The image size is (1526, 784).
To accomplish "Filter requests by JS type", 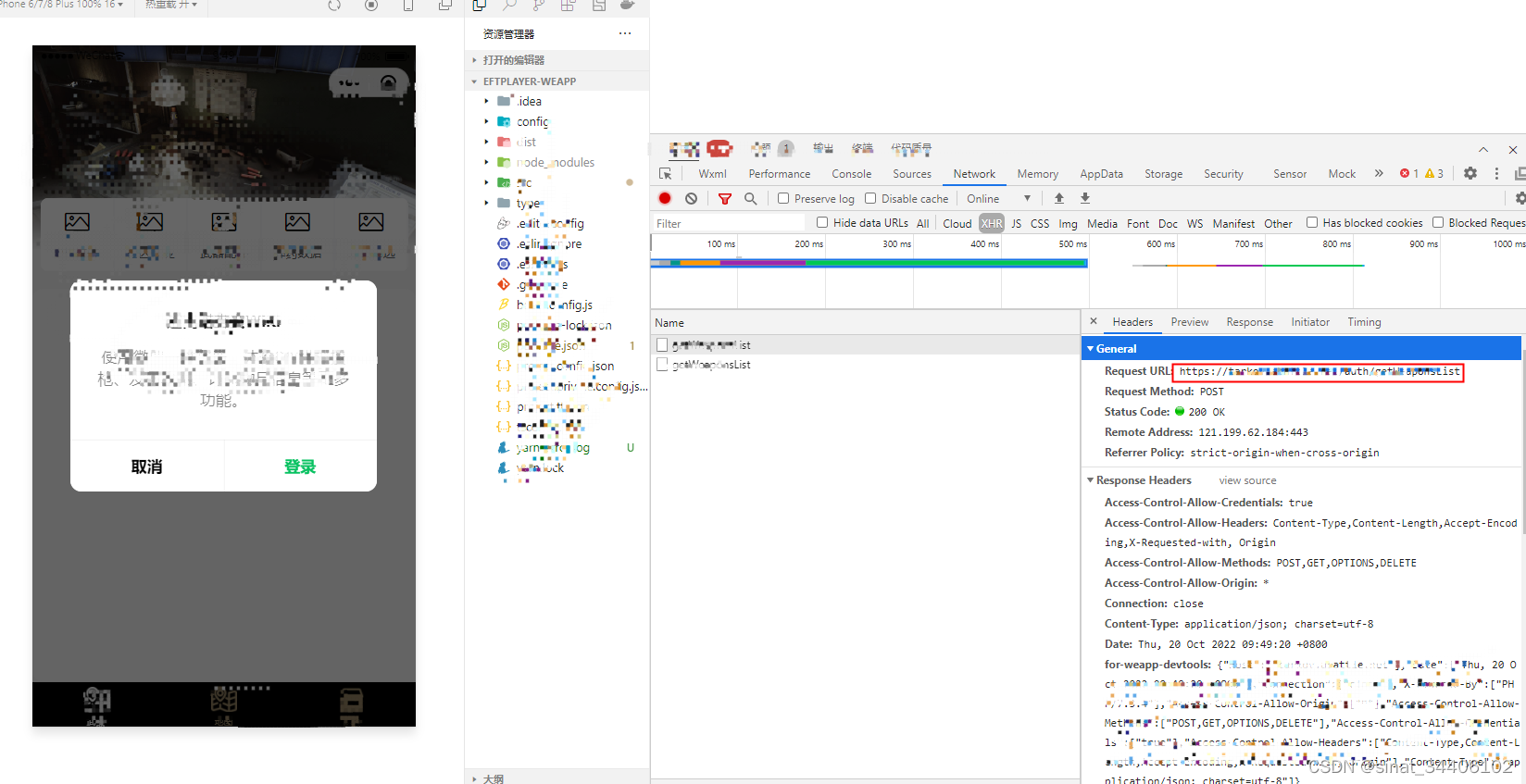I will point(1017,223).
